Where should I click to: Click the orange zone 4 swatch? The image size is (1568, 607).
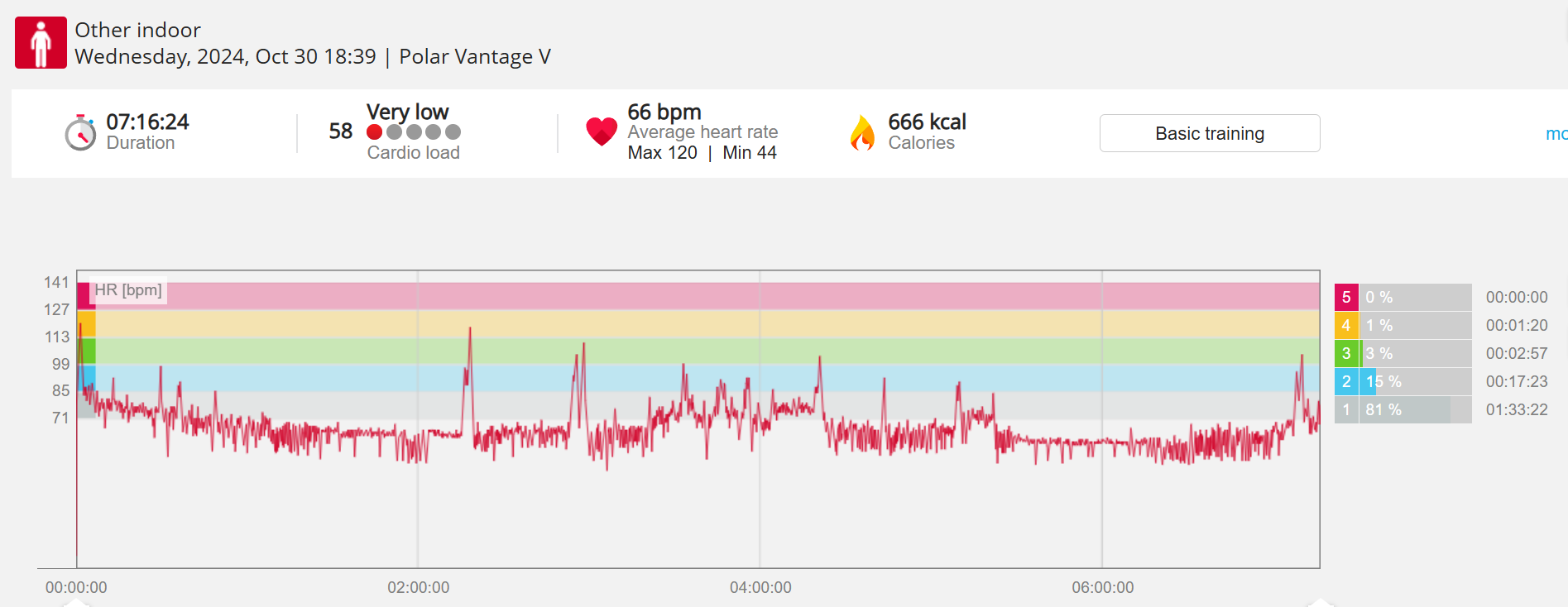(x=1346, y=325)
